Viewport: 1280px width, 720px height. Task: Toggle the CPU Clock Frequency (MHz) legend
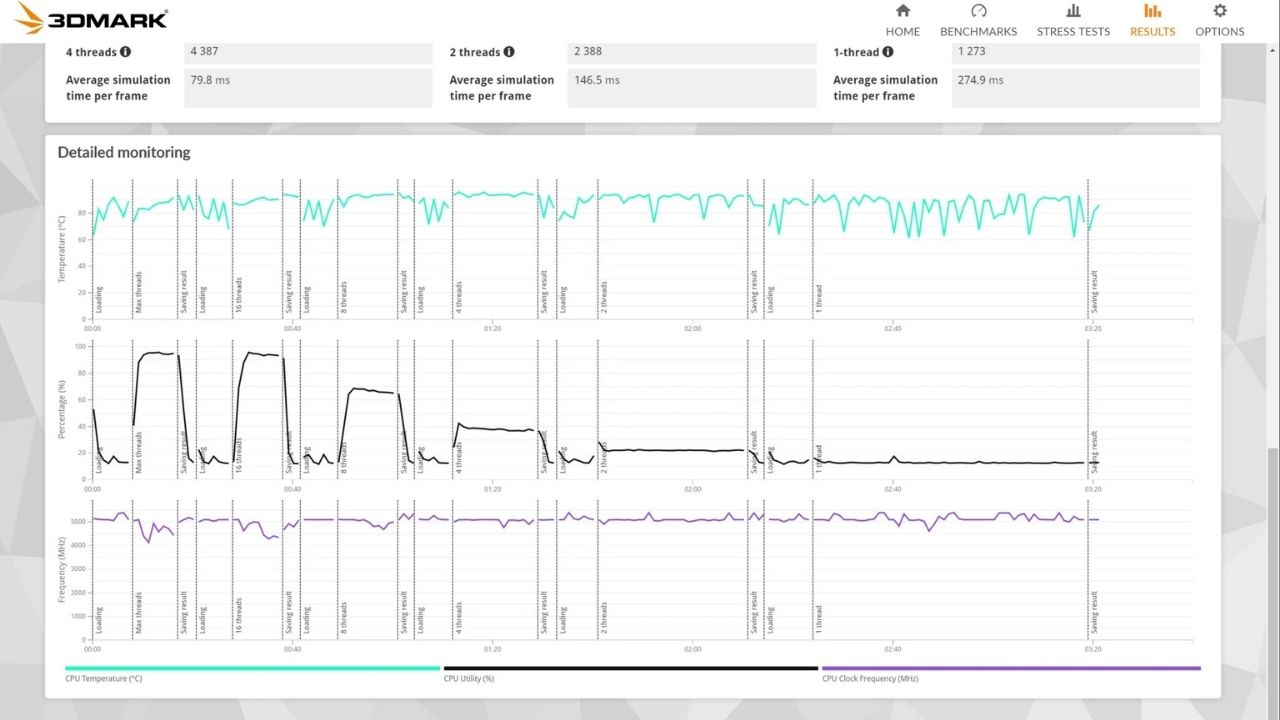870,678
